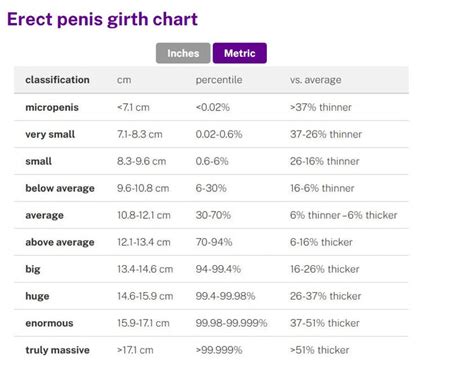Click the 10.8-12.1 cm cell

coord(144,215)
